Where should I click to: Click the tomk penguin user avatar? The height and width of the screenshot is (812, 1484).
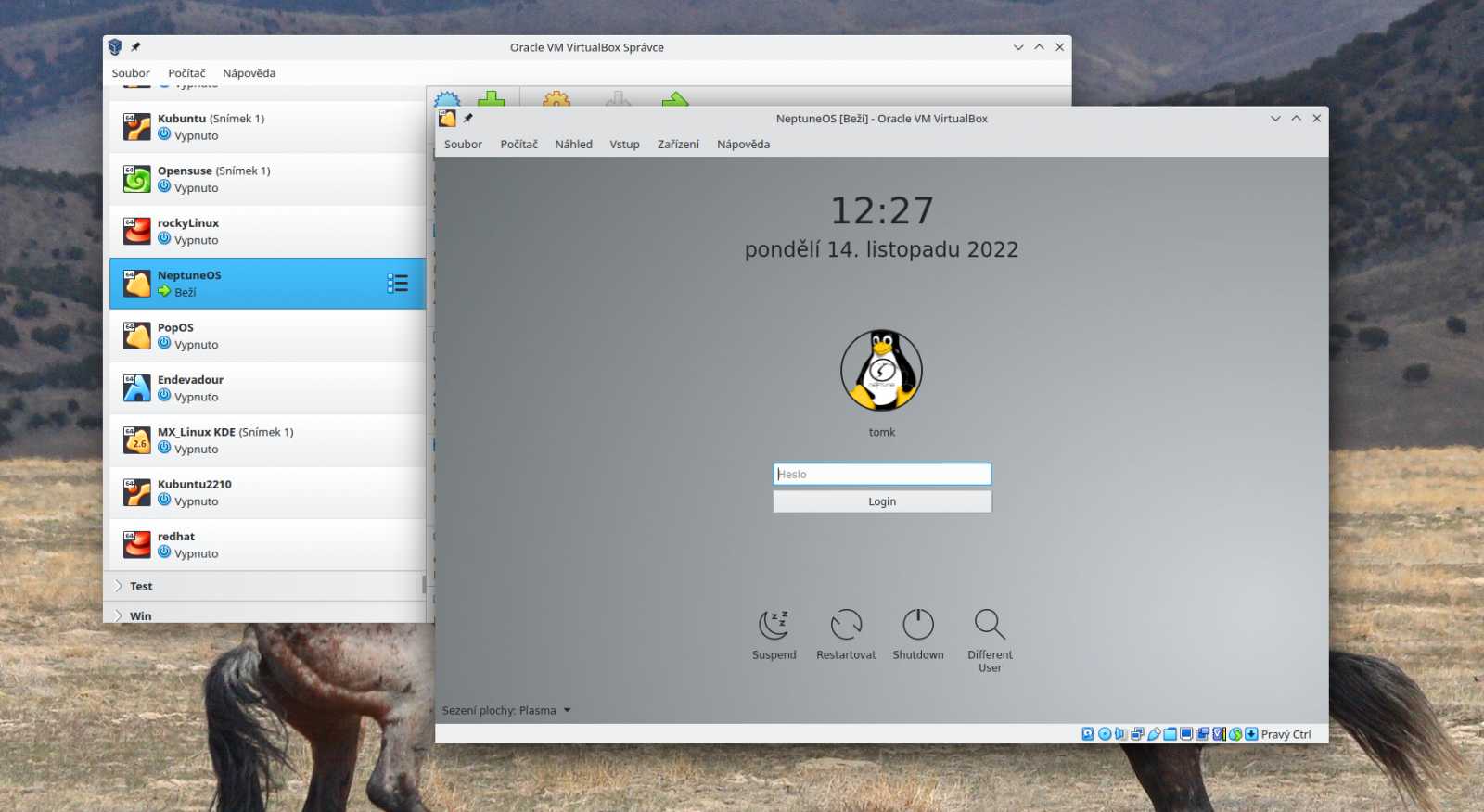pos(882,371)
